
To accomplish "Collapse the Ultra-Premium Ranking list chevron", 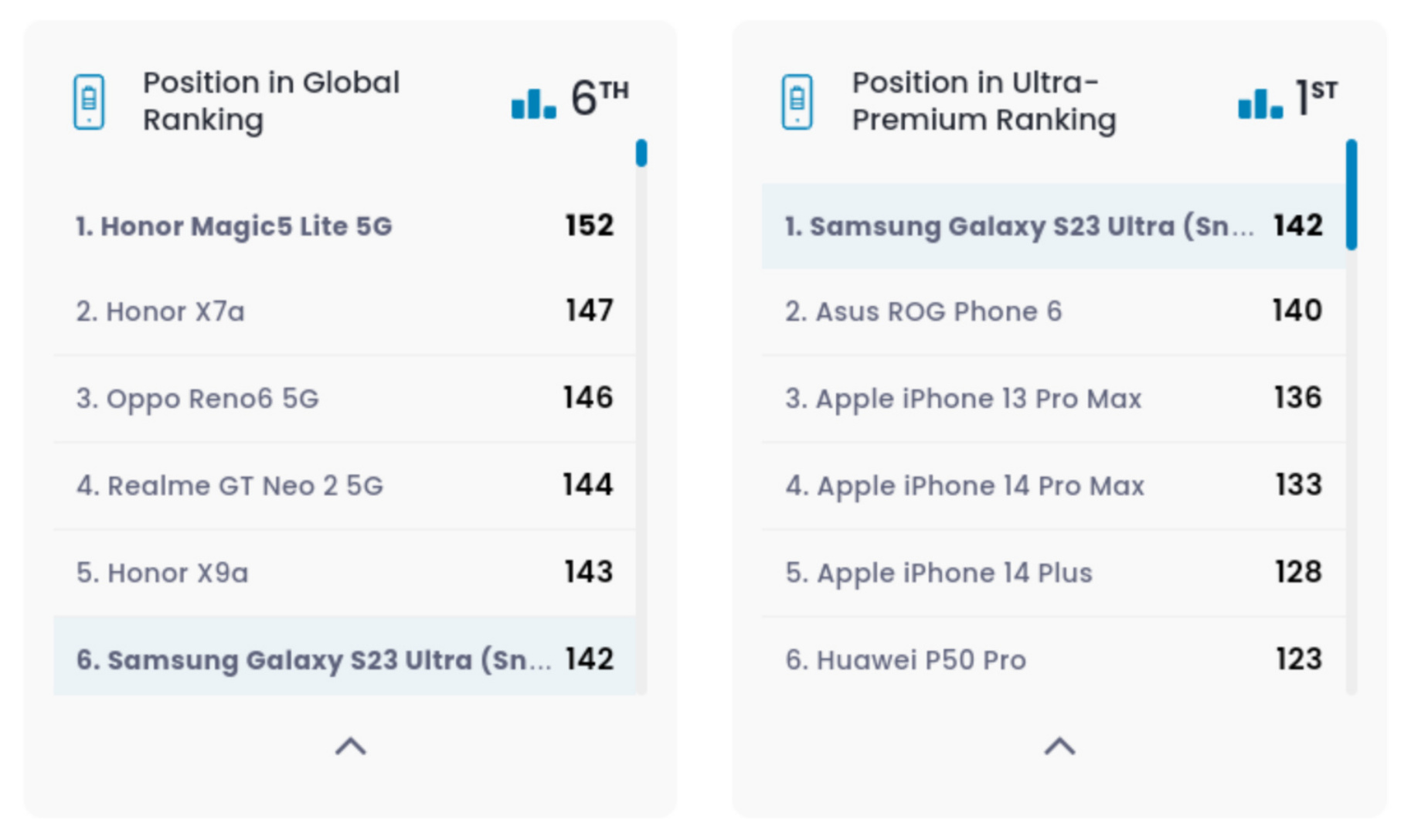I will [1059, 746].
